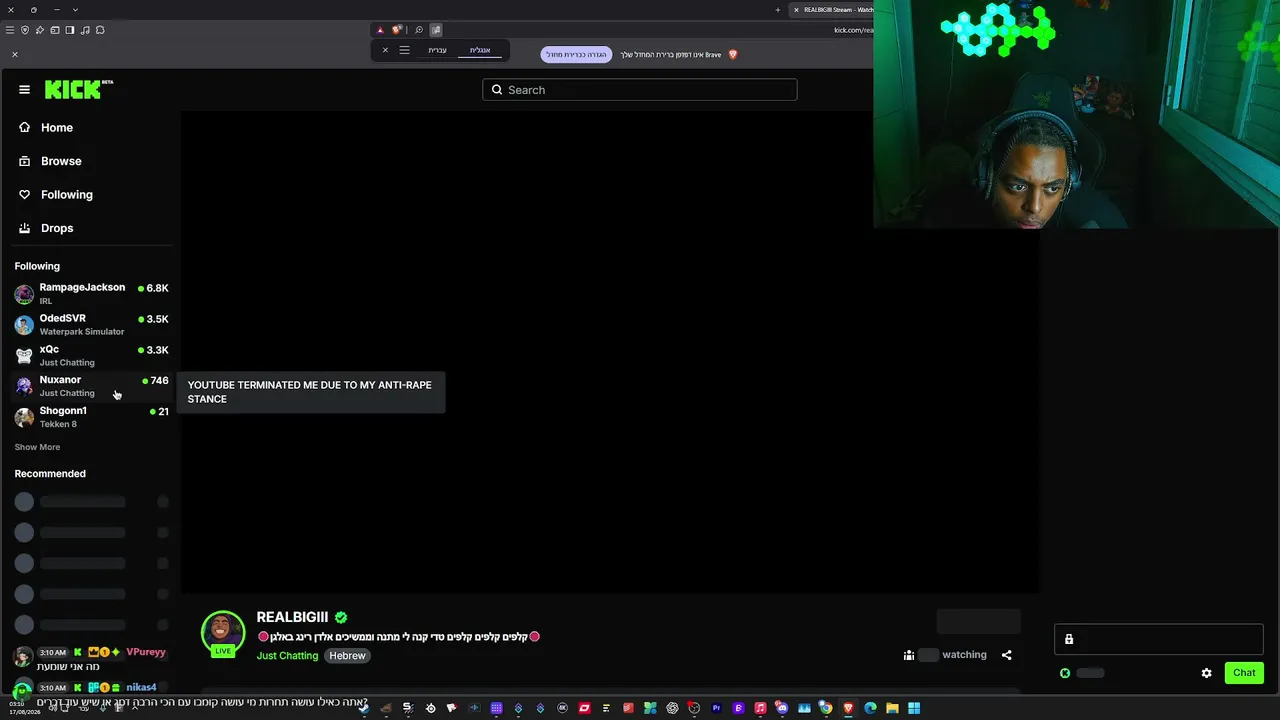
Task: Click the Kick points icon below chat
Action: (1065, 673)
